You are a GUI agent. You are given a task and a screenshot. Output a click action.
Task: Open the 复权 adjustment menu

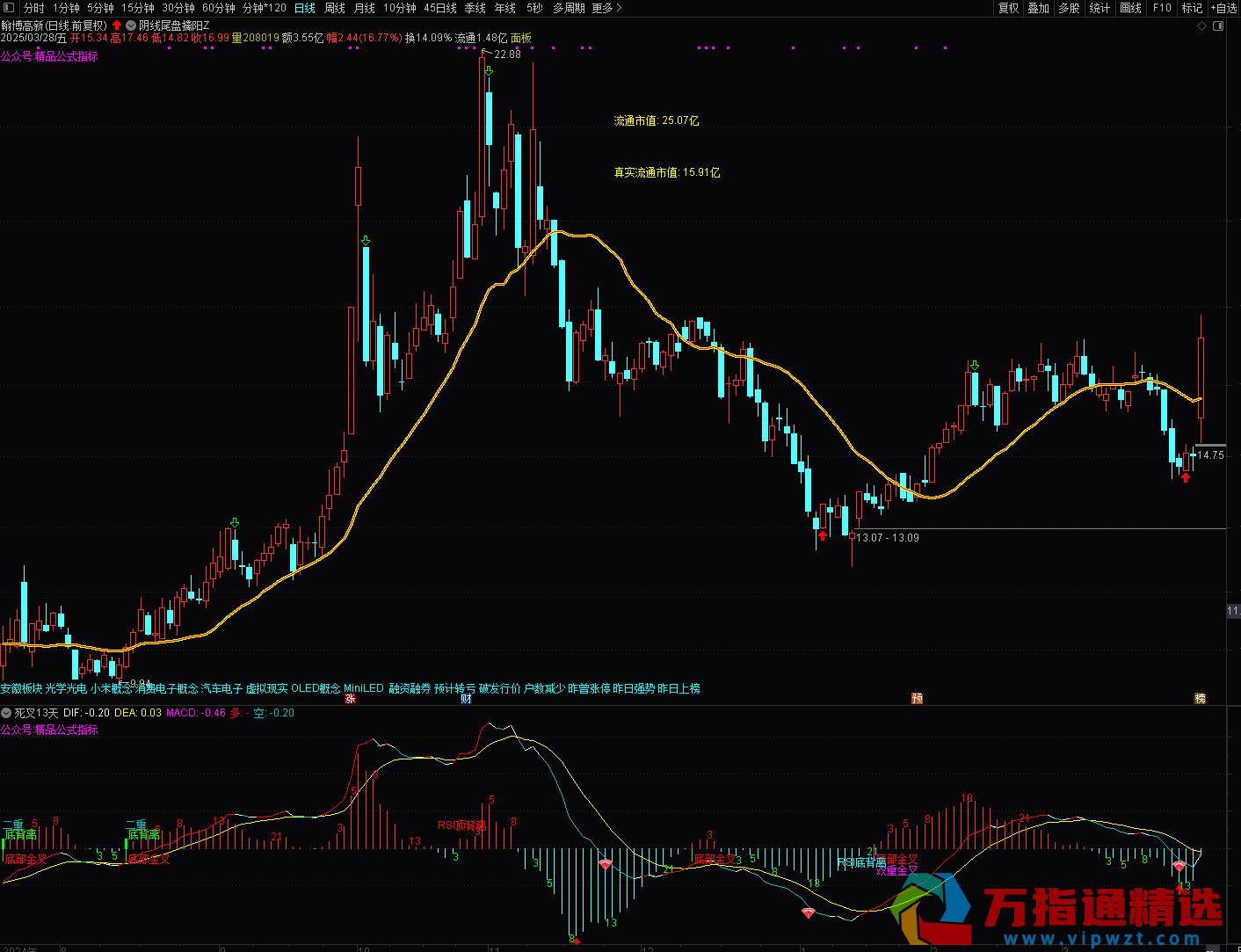point(1008,8)
